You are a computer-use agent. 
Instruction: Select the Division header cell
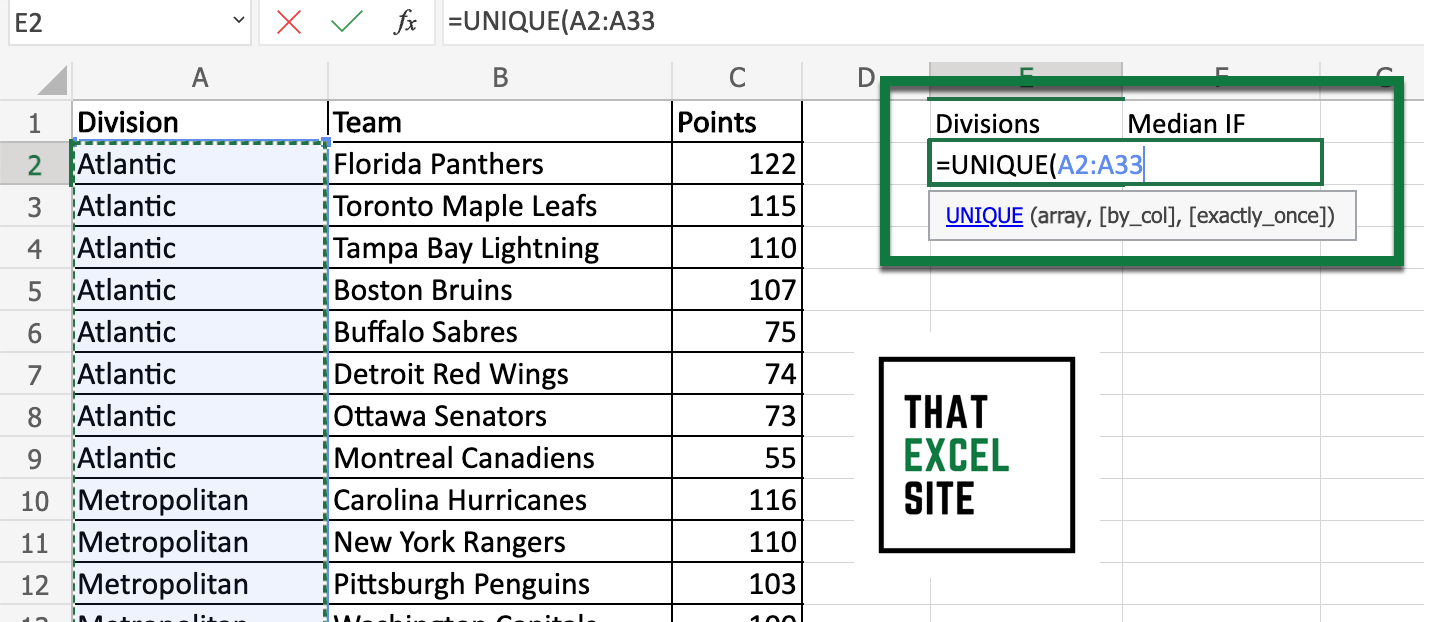(199, 121)
